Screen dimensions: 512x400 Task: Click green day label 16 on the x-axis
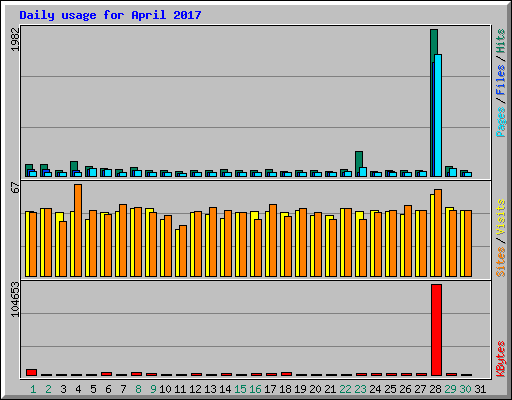point(255,389)
